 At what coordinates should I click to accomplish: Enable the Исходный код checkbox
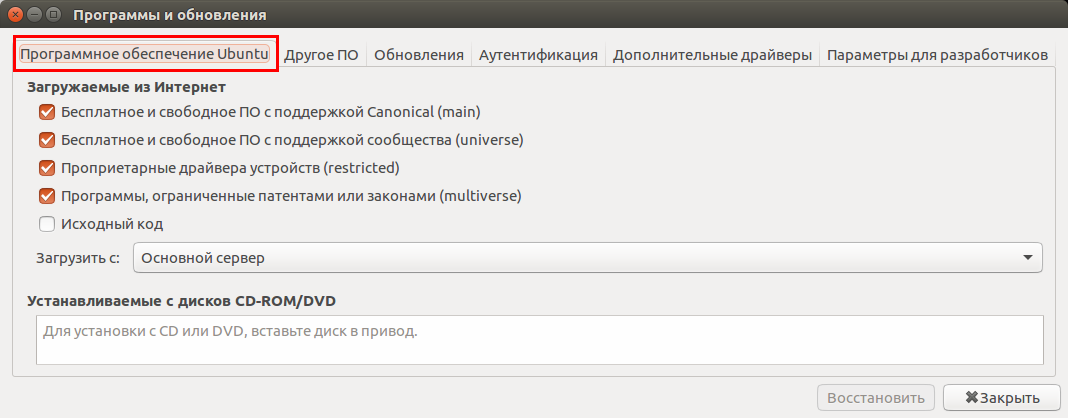[47, 224]
